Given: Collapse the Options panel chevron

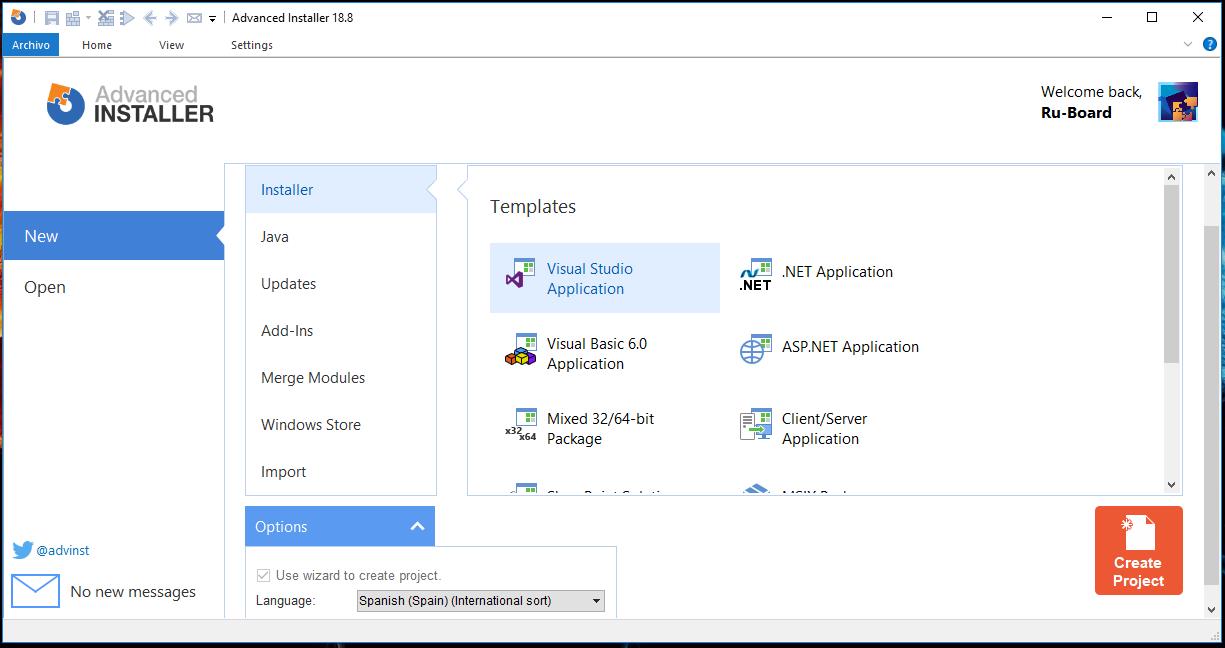Looking at the screenshot, I should (x=418, y=526).
